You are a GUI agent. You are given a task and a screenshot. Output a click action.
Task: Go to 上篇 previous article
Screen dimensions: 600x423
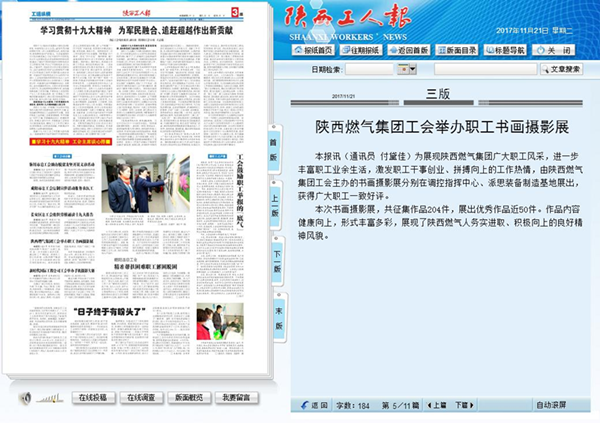(x=437, y=405)
